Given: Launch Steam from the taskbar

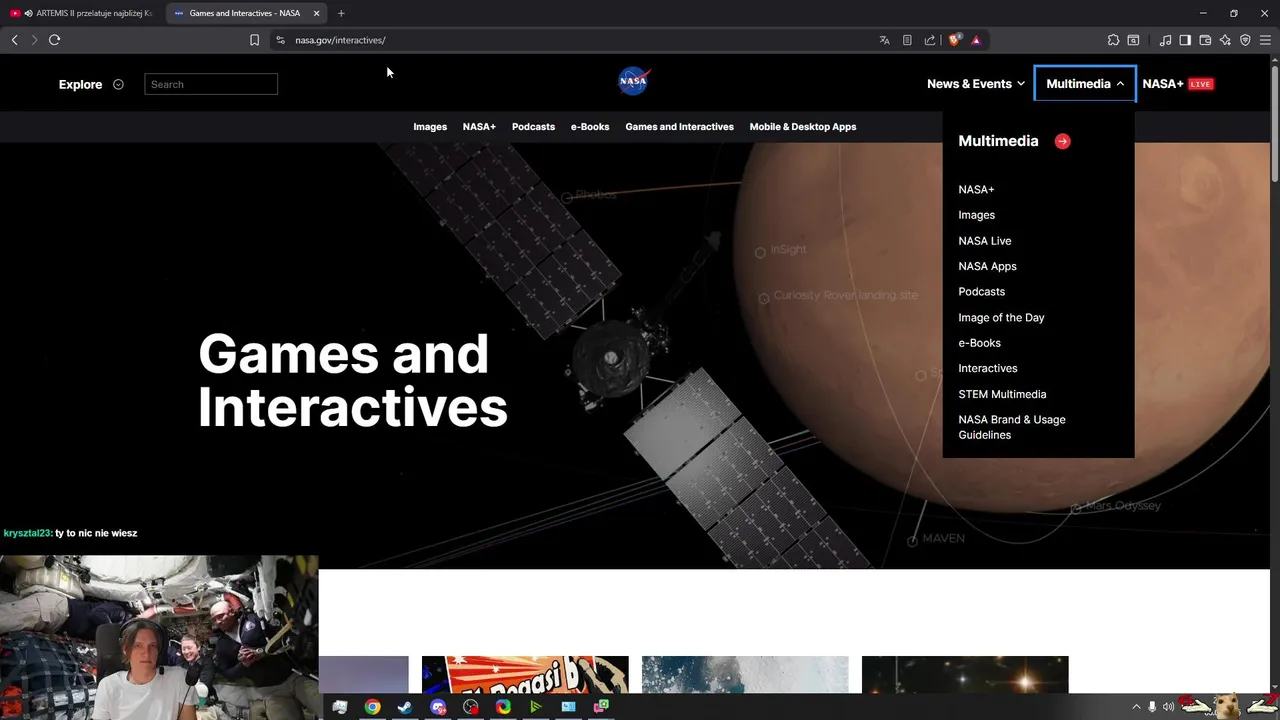Looking at the screenshot, I should 405,707.
